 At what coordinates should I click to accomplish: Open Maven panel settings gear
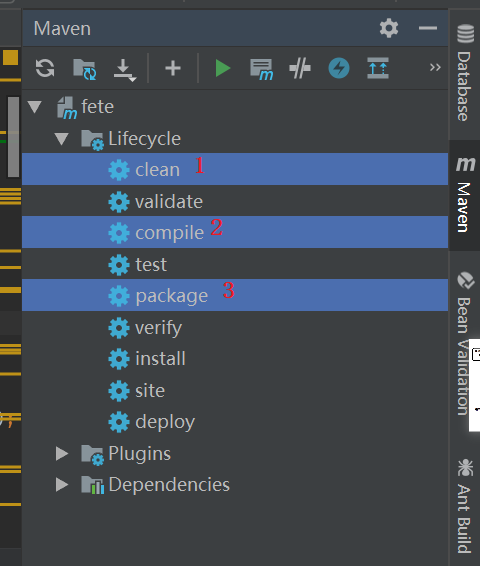click(389, 28)
